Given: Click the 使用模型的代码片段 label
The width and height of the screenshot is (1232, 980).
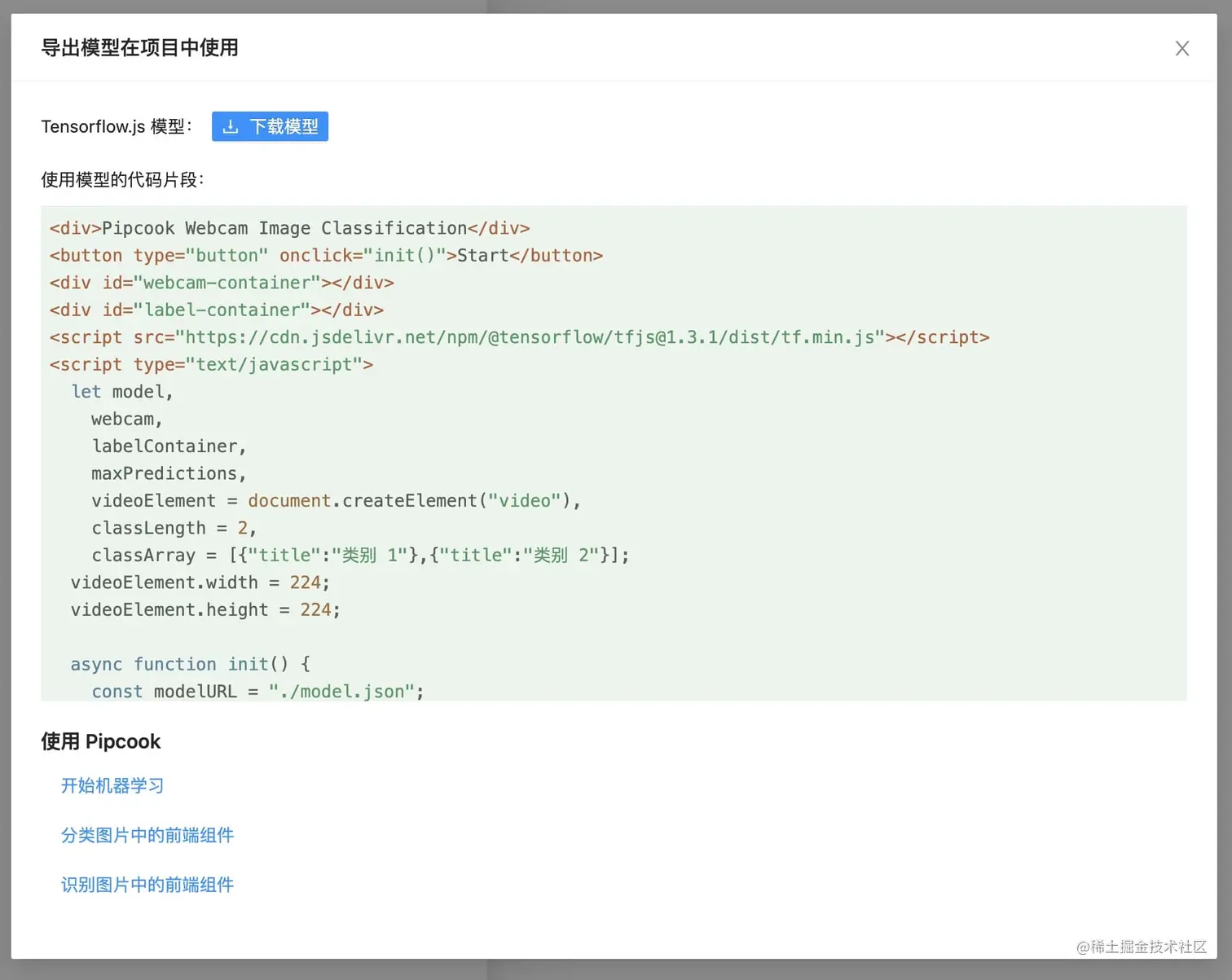Looking at the screenshot, I should click(122, 179).
